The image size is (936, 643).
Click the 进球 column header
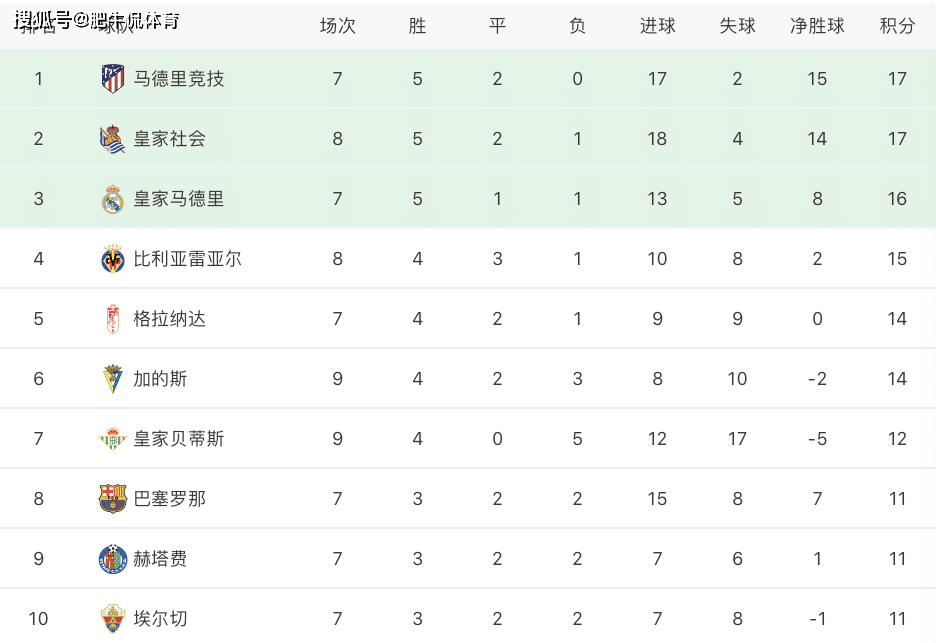click(657, 26)
